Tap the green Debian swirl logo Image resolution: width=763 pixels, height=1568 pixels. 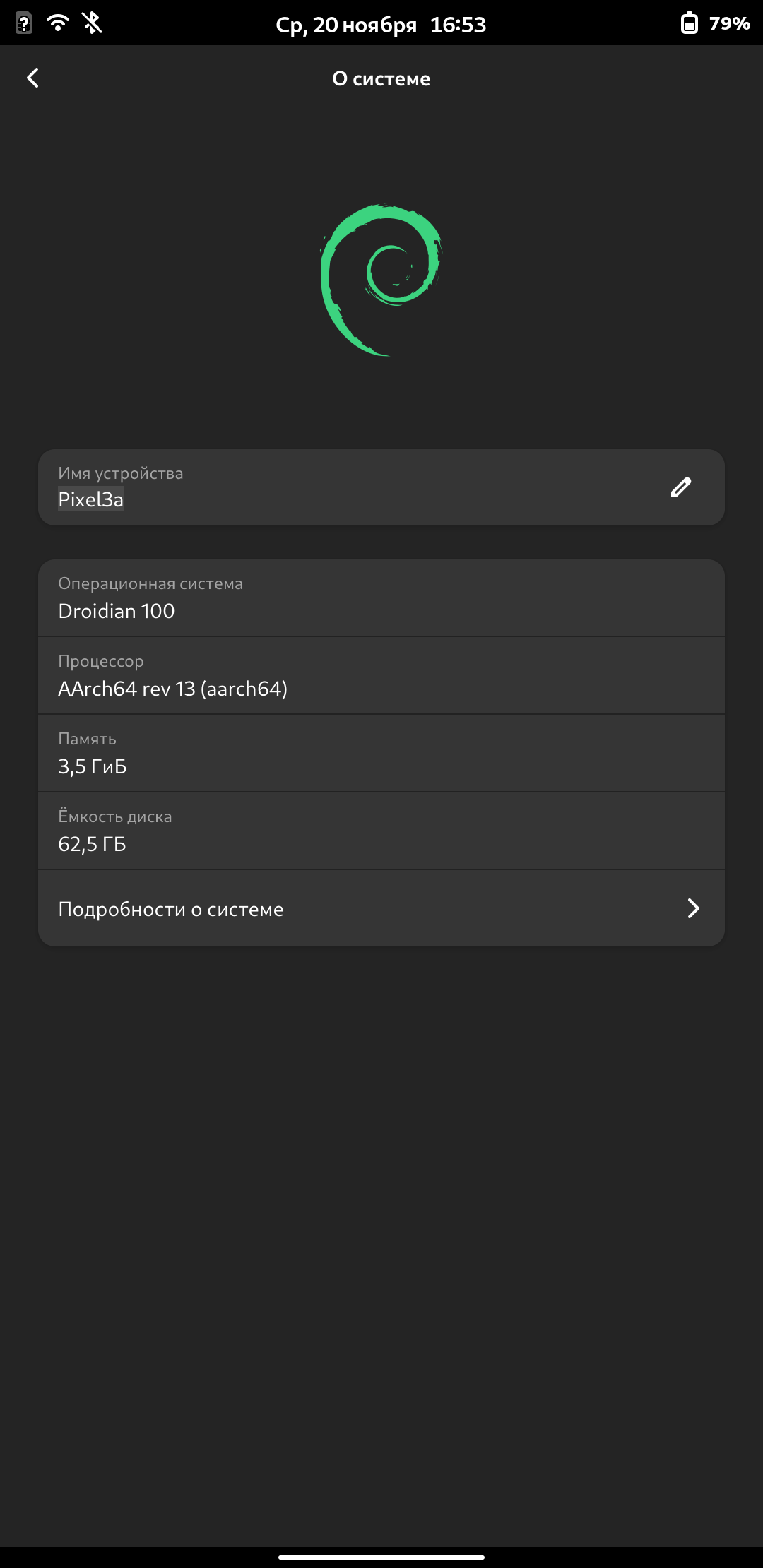click(381, 280)
